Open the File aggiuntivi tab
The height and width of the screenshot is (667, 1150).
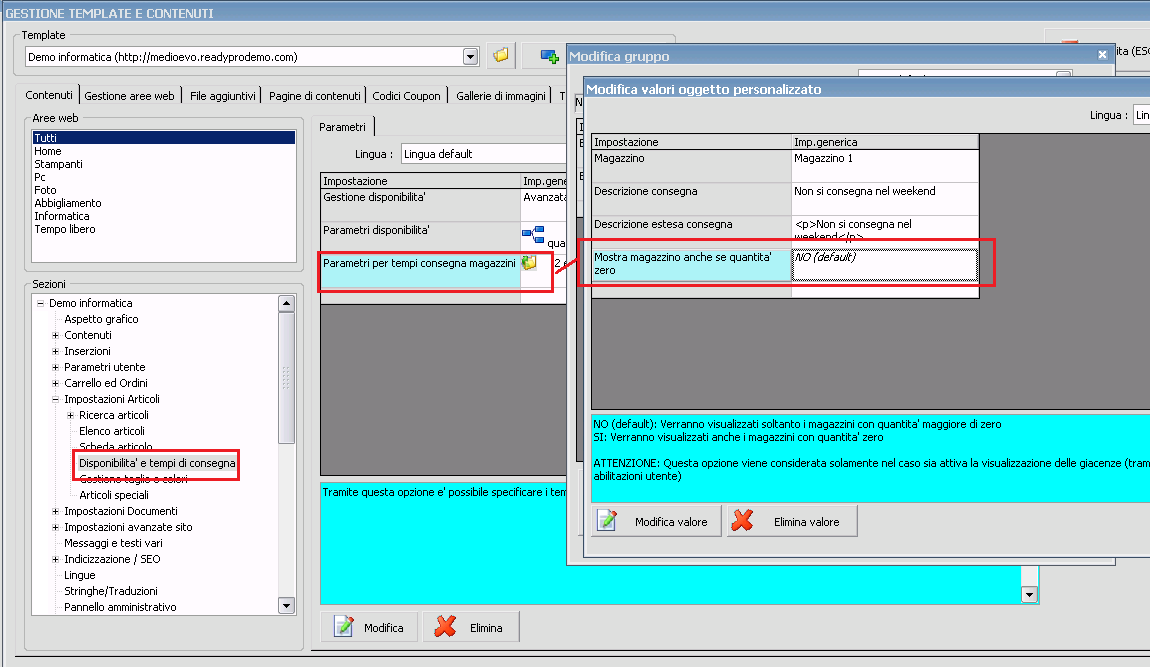coord(222,96)
